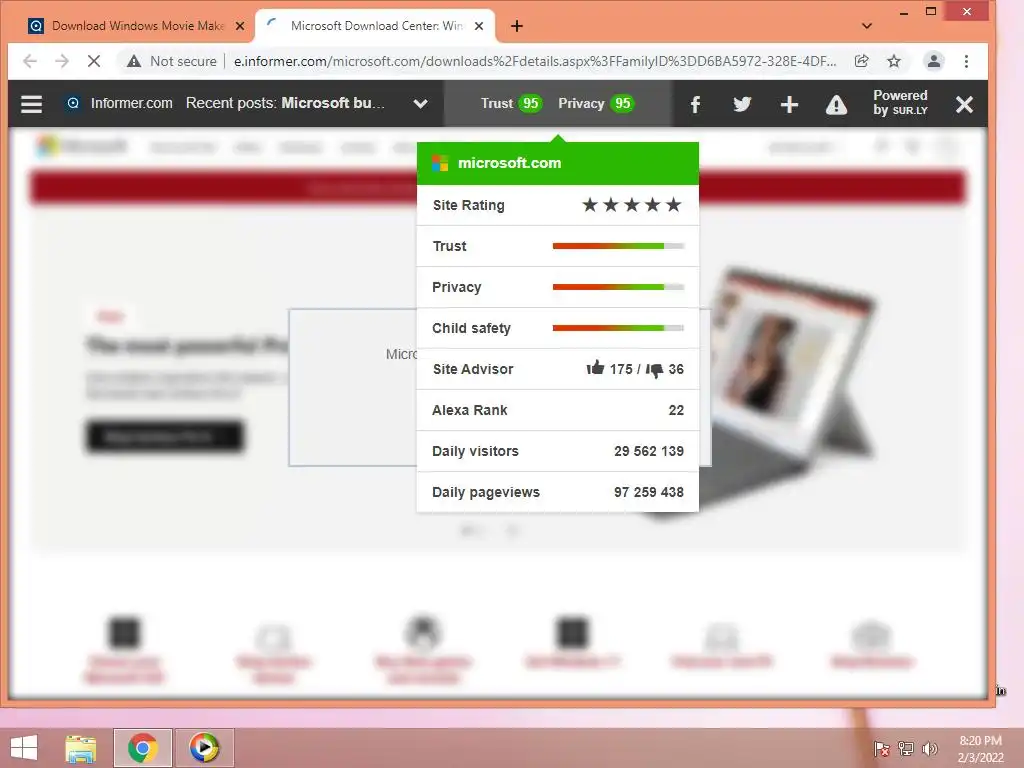Select the Alexa Rank value 22
Screen dimensions: 1024x768
tap(676, 410)
